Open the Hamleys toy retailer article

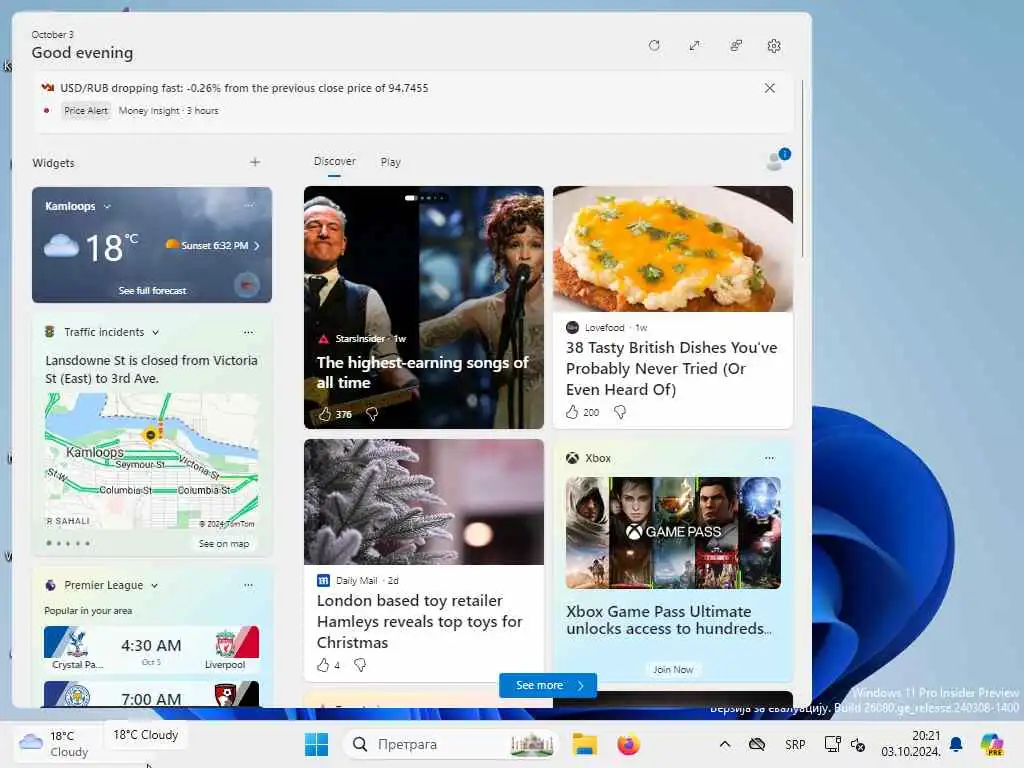419,622
